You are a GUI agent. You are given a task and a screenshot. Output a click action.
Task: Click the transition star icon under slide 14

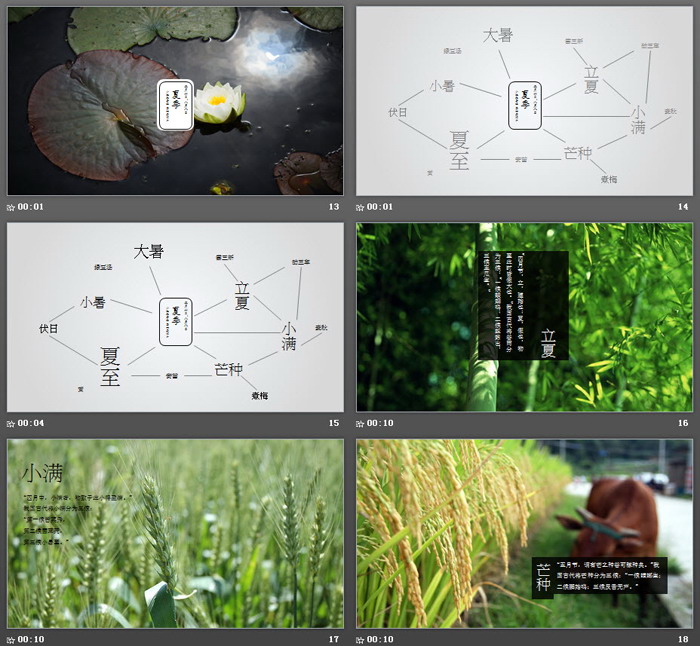(360, 207)
